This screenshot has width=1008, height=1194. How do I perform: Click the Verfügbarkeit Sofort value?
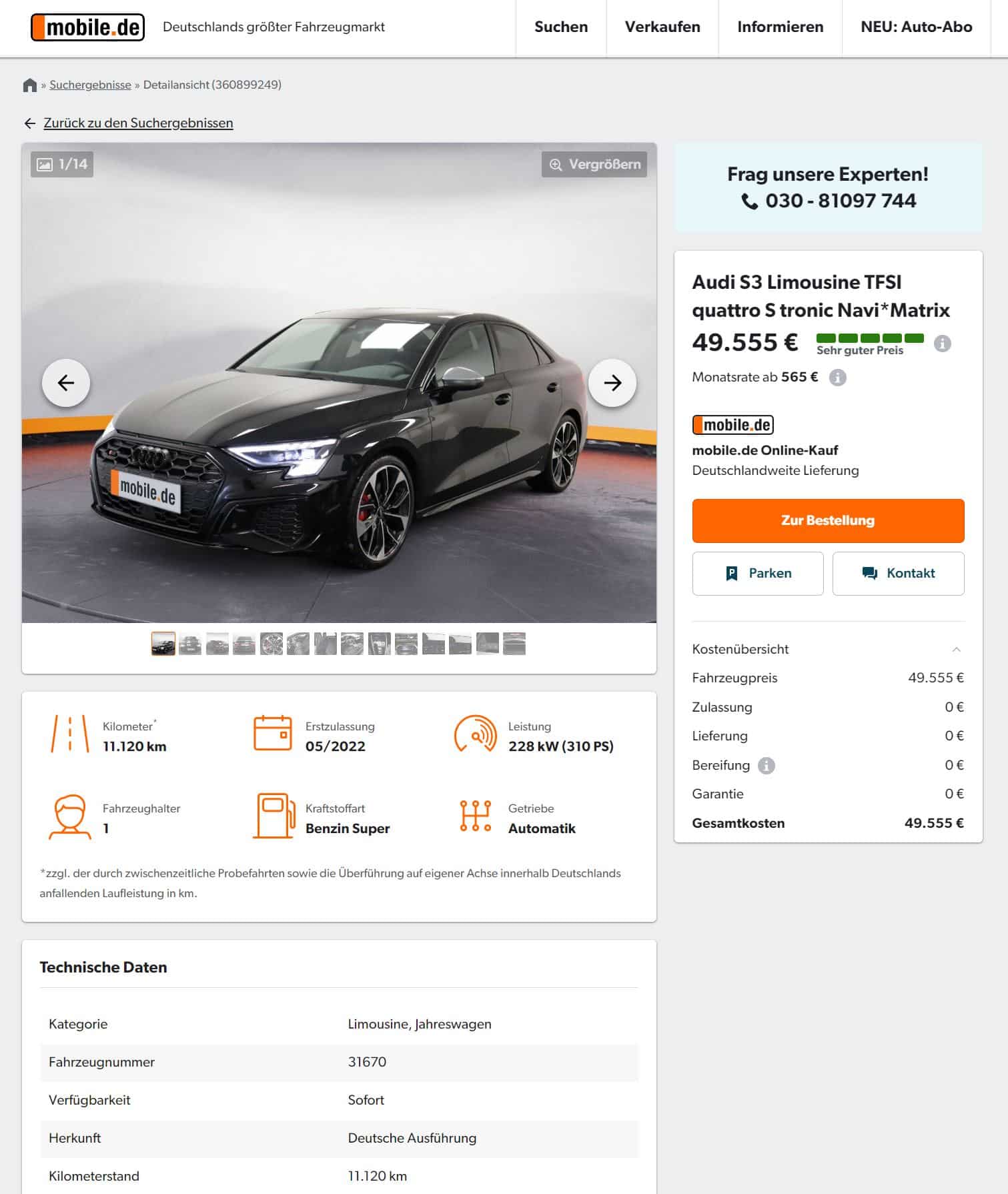click(366, 1100)
